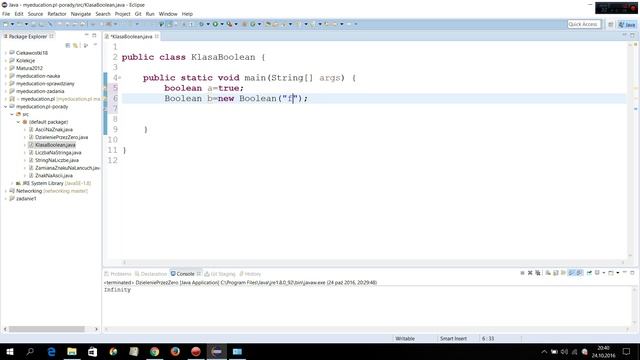640x360 pixels.
Task: Toggle Mark Occurrences toolbar button
Action: [169, 24]
